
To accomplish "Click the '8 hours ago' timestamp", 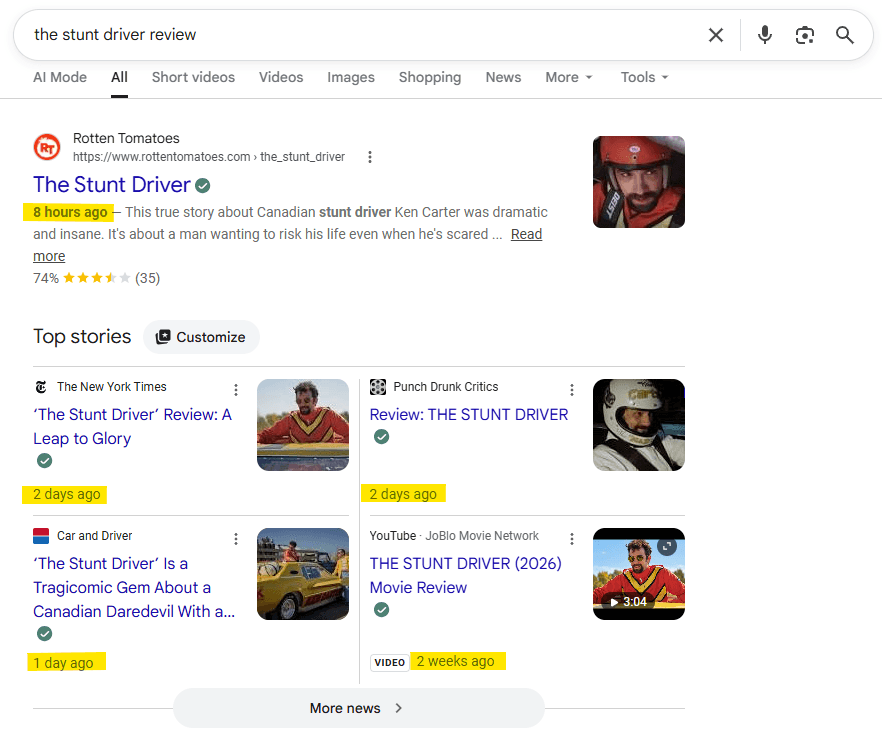I will point(70,212).
